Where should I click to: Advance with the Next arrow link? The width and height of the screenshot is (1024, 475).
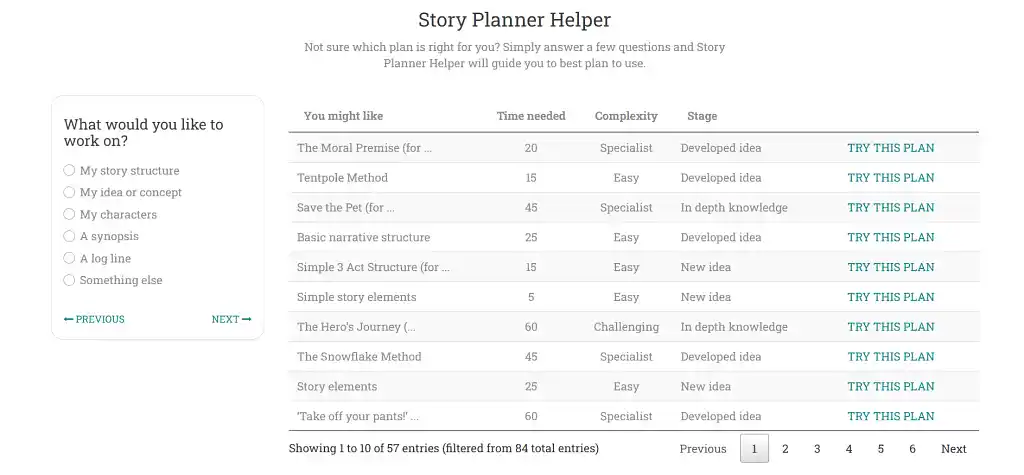click(231, 320)
